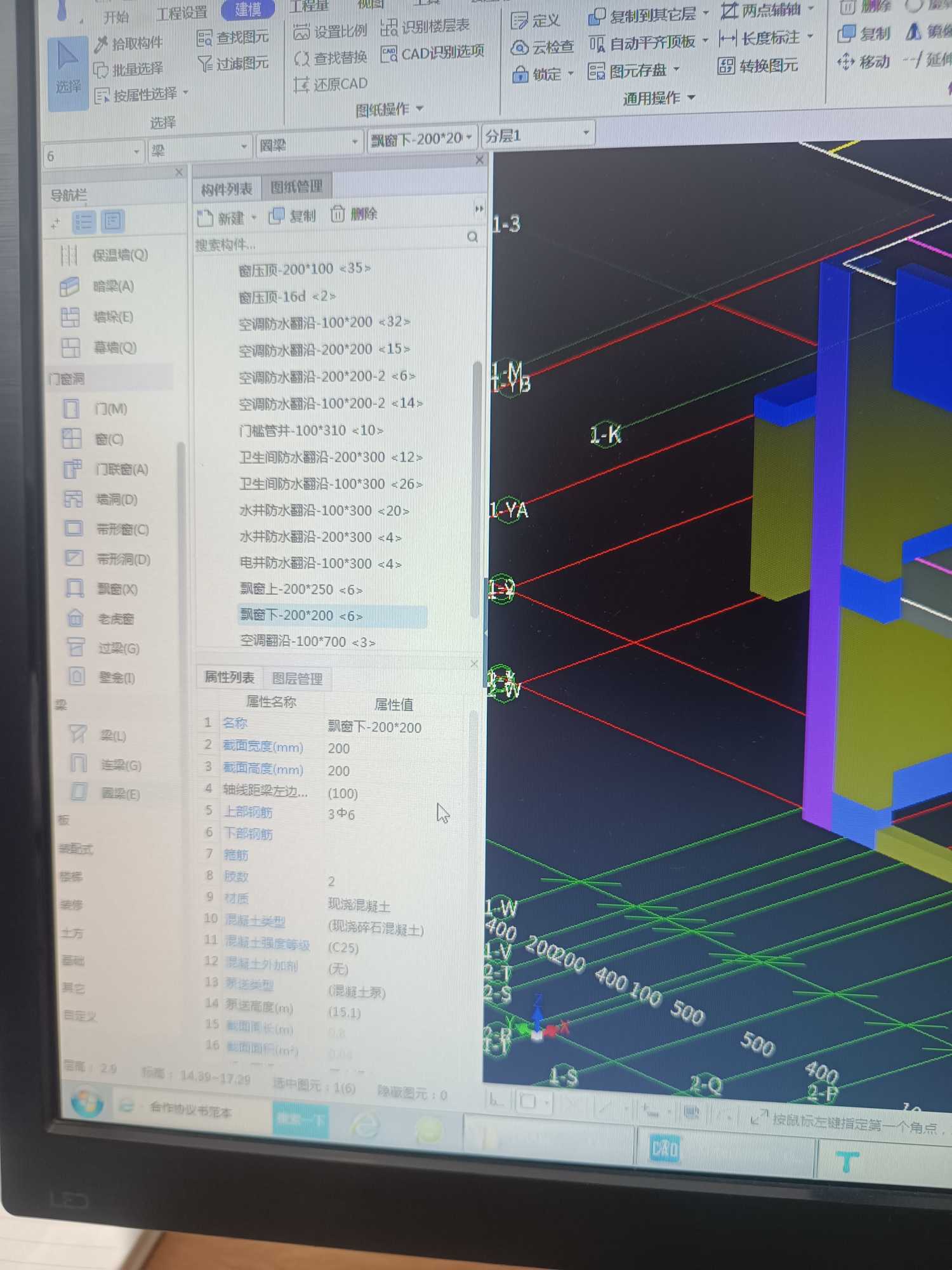This screenshot has height=1270, width=952.
Task: Select 门(M) in navigation bar
Action: tap(96, 408)
